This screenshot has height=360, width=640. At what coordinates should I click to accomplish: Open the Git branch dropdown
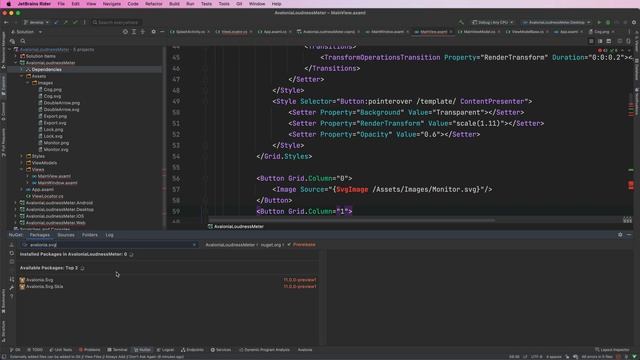[36, 22]
